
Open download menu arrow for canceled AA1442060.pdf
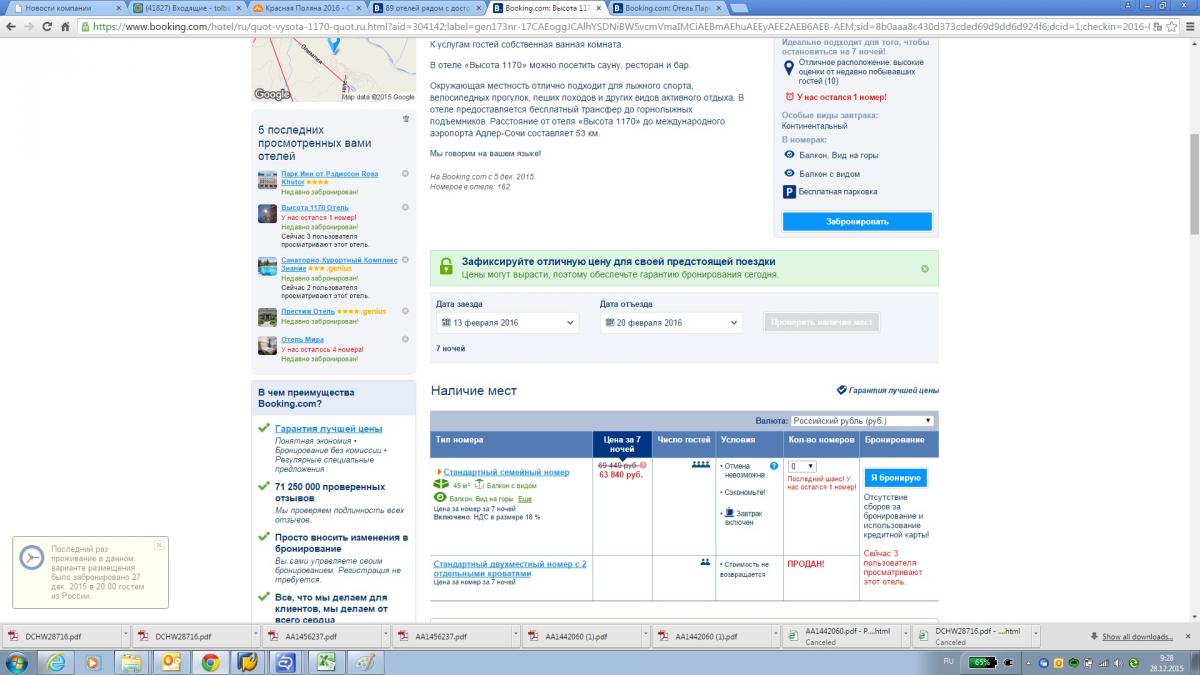(x=904, y=636)
